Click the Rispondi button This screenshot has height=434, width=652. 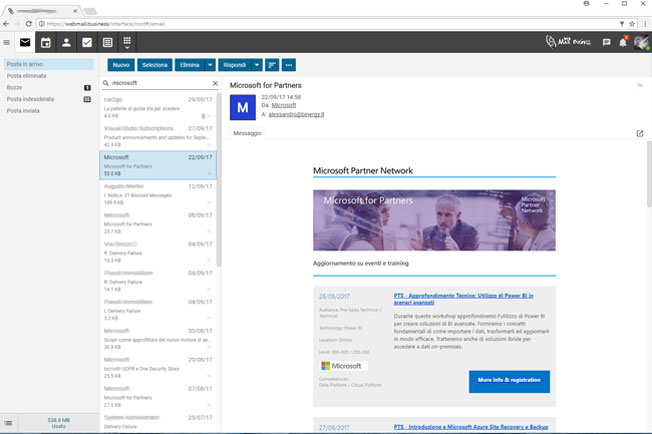(235, 65)
